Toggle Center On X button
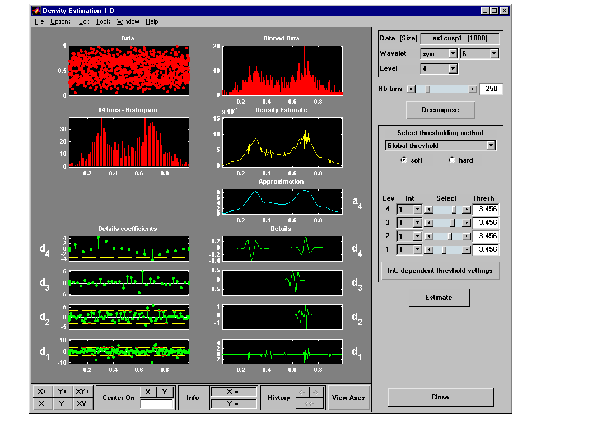Image resolution: width=600 pixels, height=423 pixels. click(x=148, y=390)
